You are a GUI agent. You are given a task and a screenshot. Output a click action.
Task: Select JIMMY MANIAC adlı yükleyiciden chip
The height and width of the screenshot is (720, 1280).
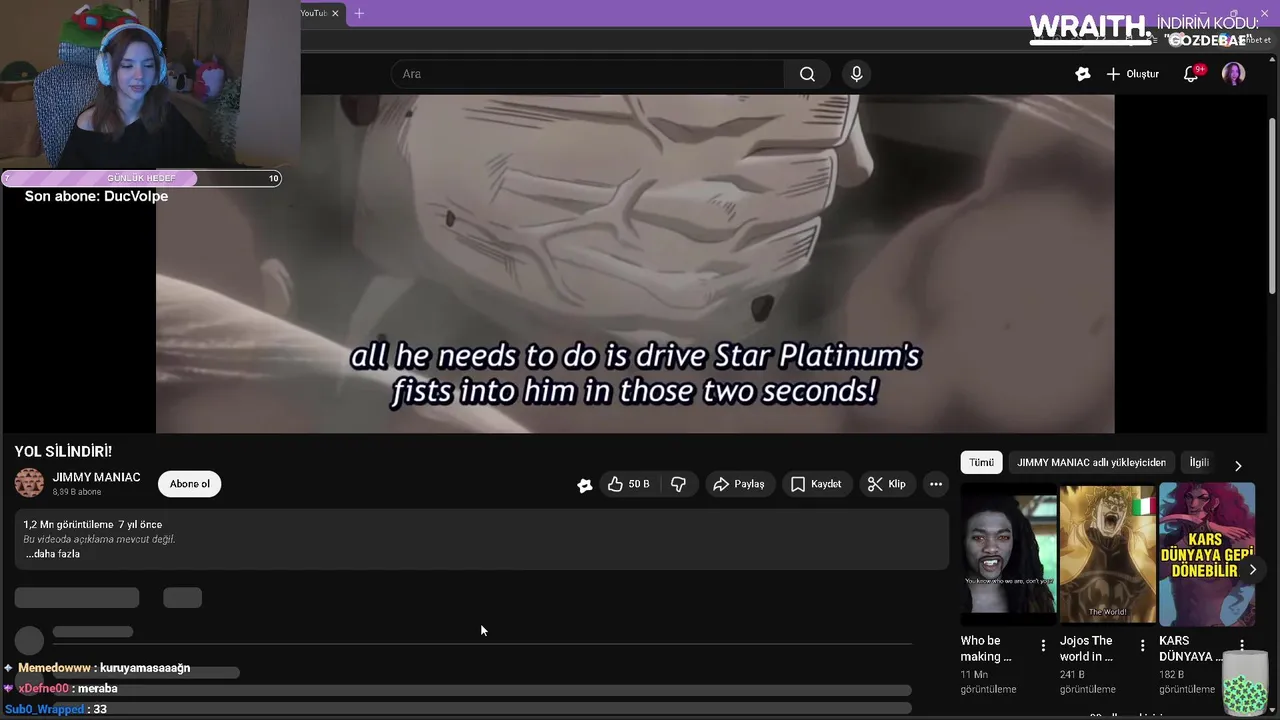coord(1091,463)
